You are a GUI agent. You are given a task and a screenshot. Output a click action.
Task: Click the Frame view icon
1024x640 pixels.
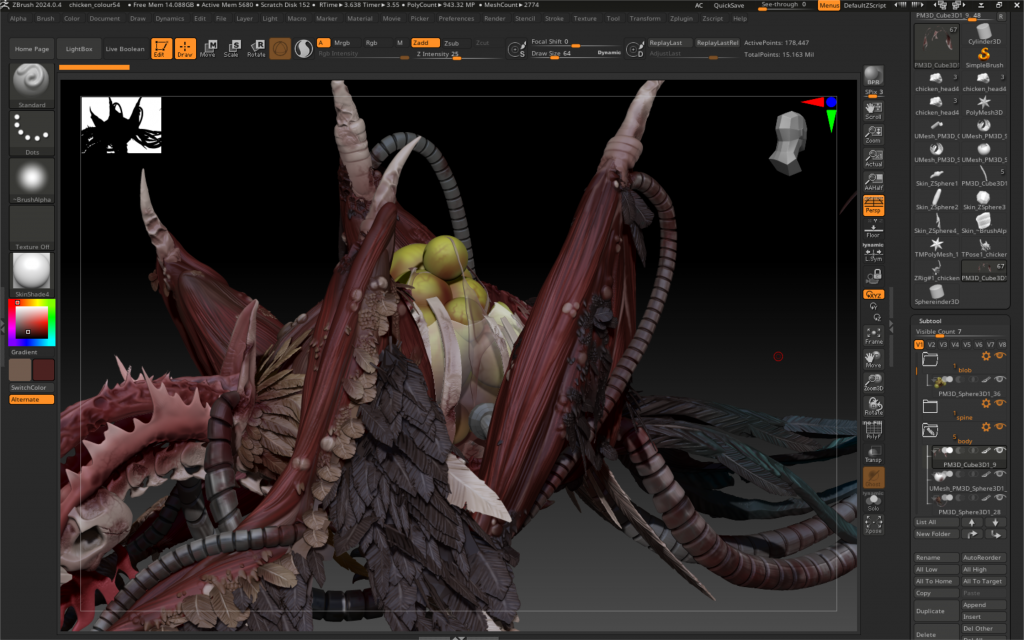tap(873, 335)
